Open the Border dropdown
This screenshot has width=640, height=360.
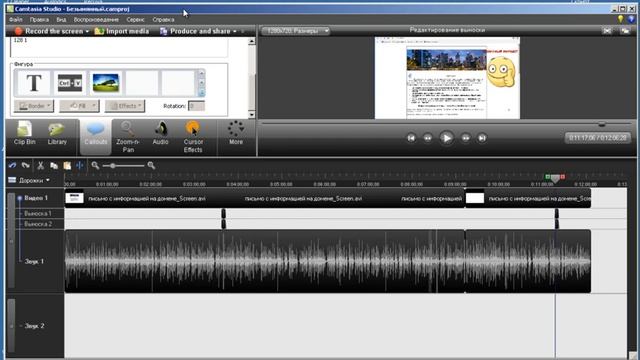34,106
